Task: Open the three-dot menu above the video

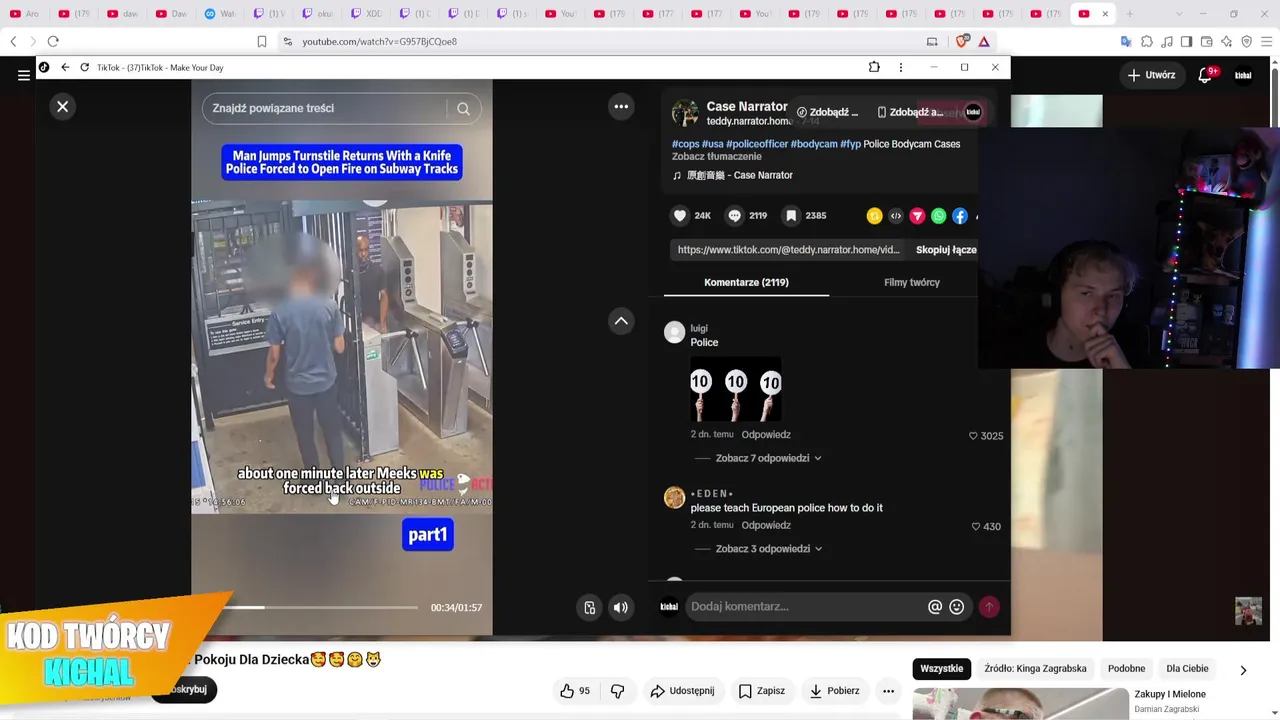Action: point(621,106)
